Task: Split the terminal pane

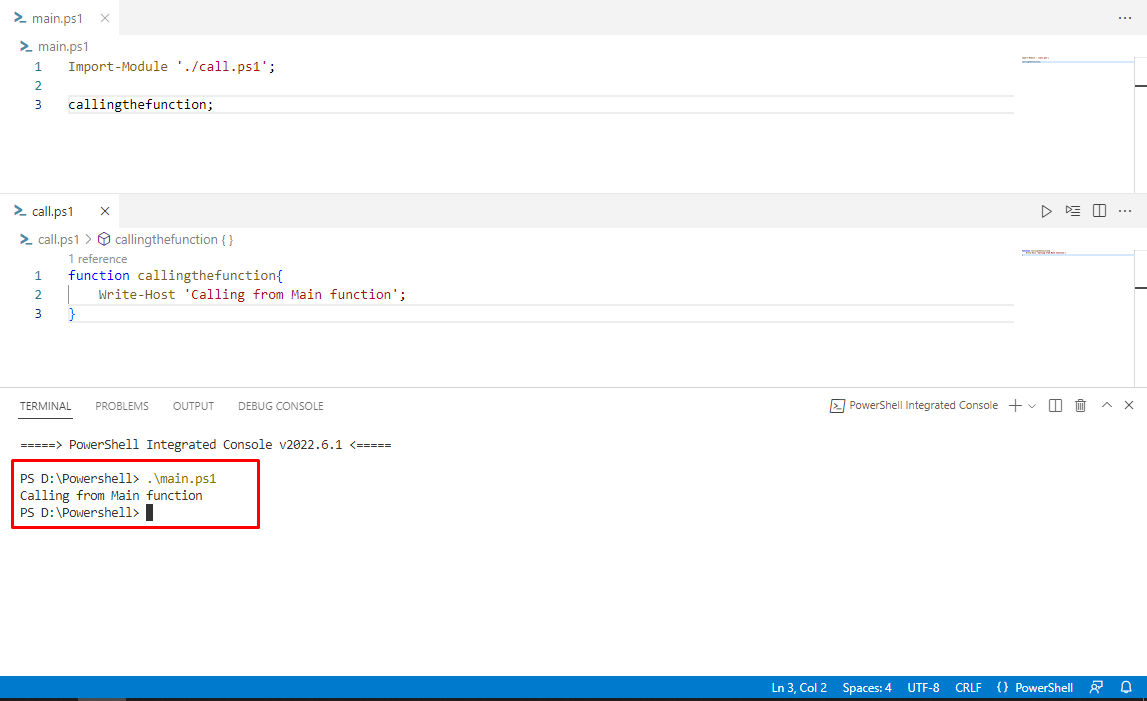Action: click(x=1055, y=406)
